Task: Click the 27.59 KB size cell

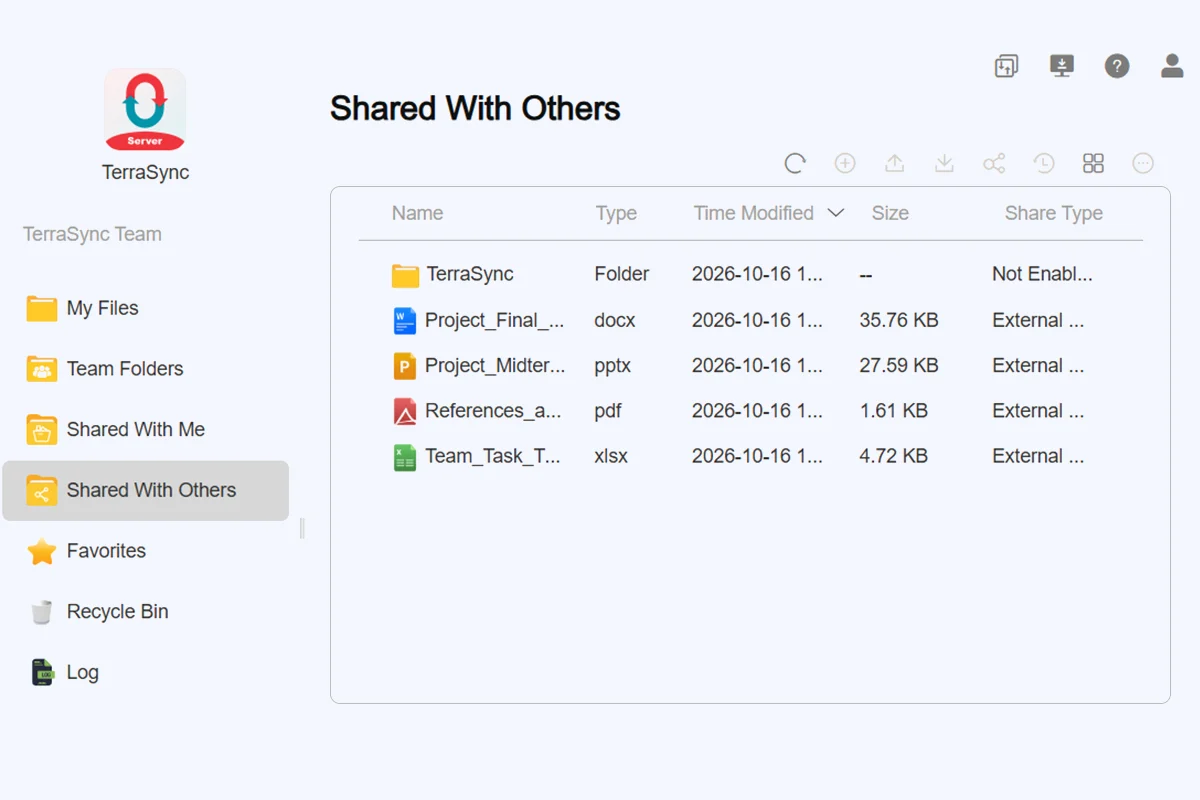Action: pos(899,366)
